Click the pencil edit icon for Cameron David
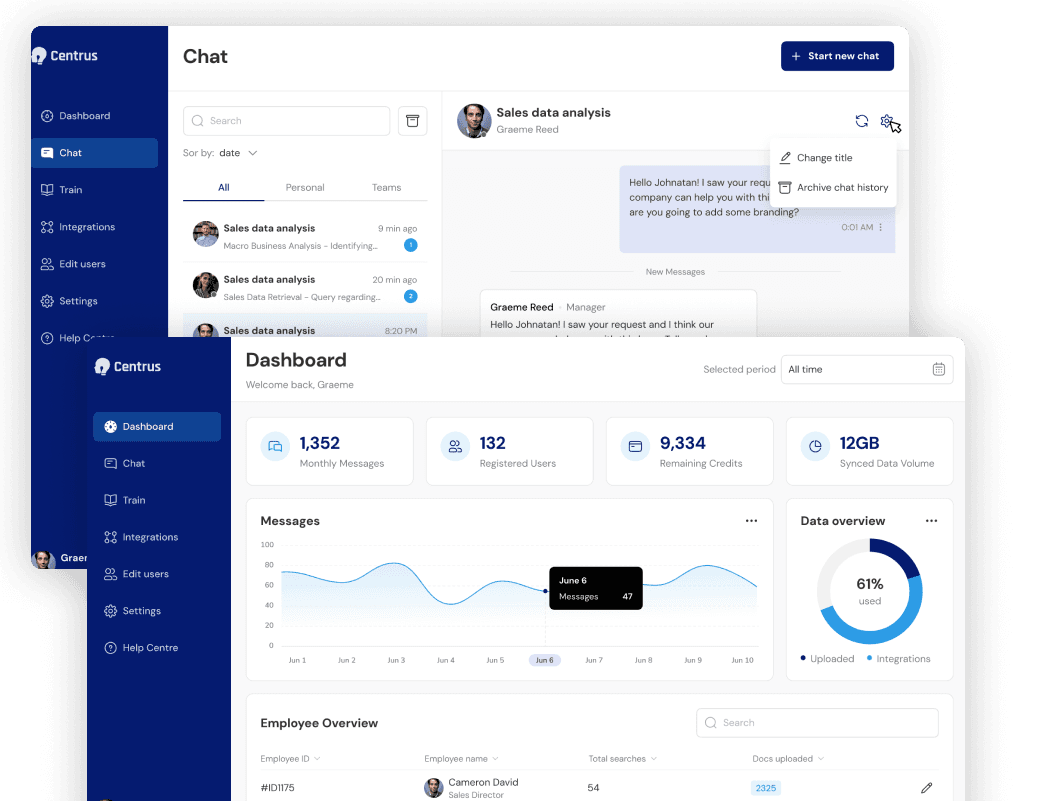1053x801 pixels. coord(926,788)
